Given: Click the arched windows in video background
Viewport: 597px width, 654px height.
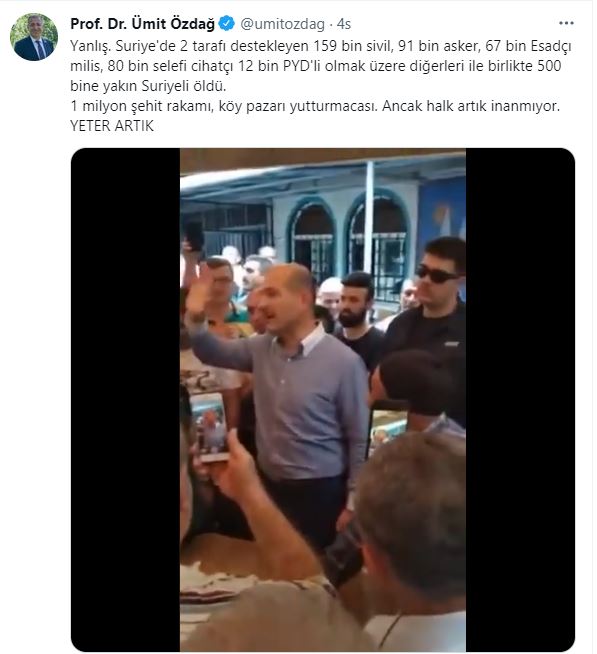Looking at the screenshot, I should (348, 242).
